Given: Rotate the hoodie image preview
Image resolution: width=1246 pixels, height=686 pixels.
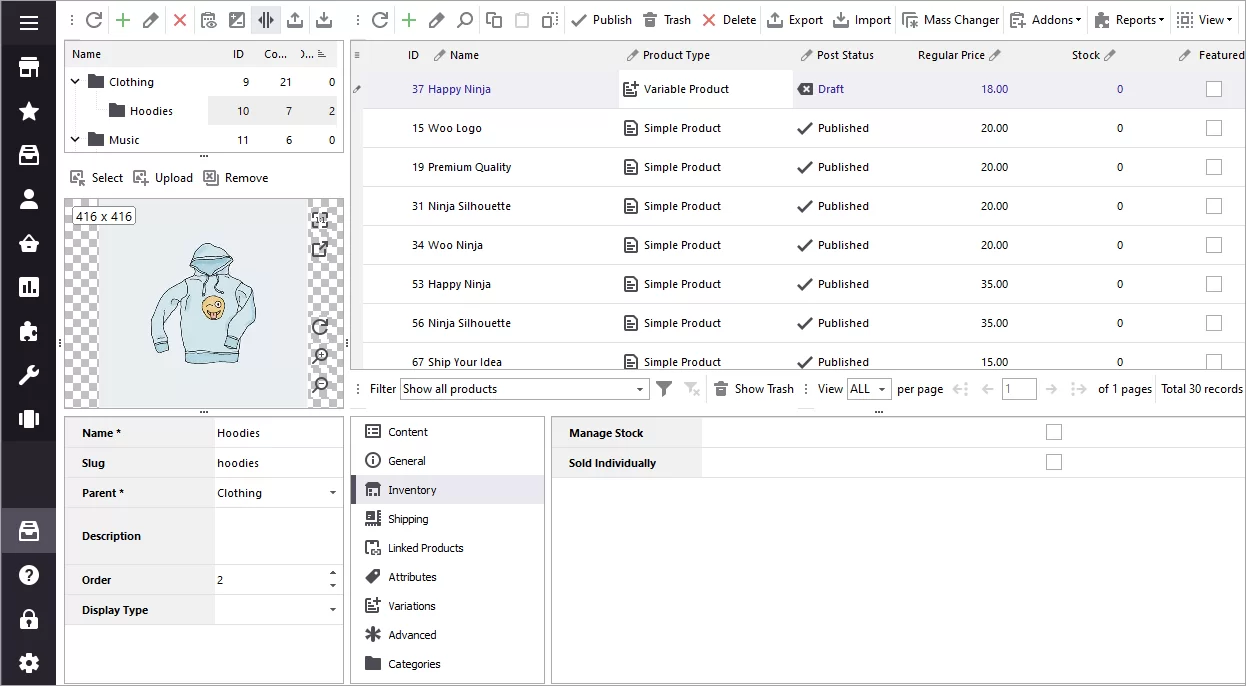Looking at the screenshot, I should click(320, 327).
